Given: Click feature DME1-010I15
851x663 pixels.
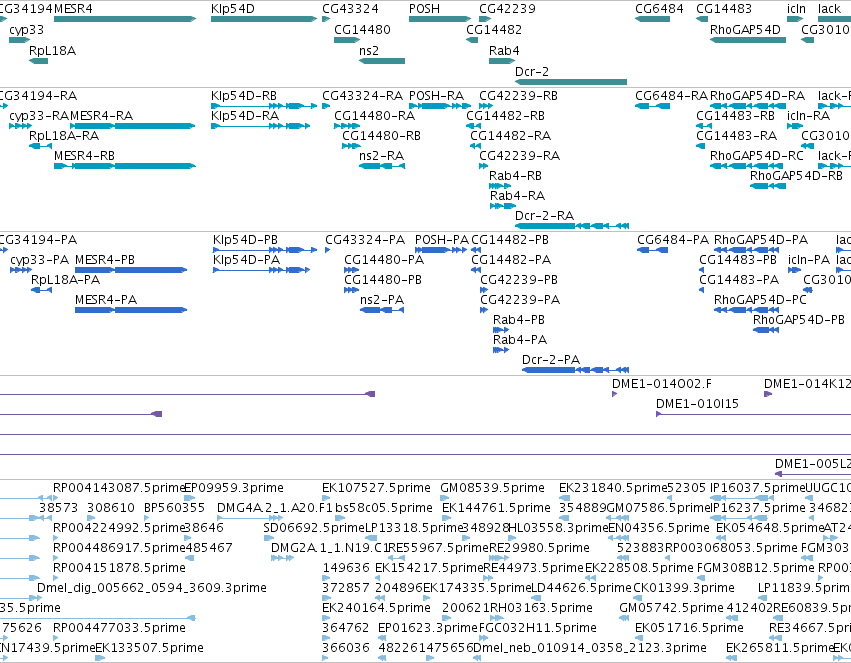Looking at the screenshot, I should coord(697,404).
